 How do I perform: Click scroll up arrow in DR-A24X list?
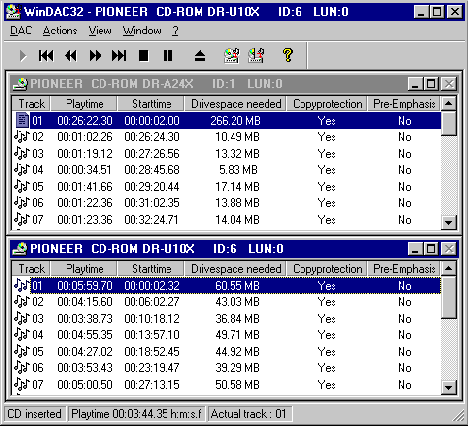(449, 104)
